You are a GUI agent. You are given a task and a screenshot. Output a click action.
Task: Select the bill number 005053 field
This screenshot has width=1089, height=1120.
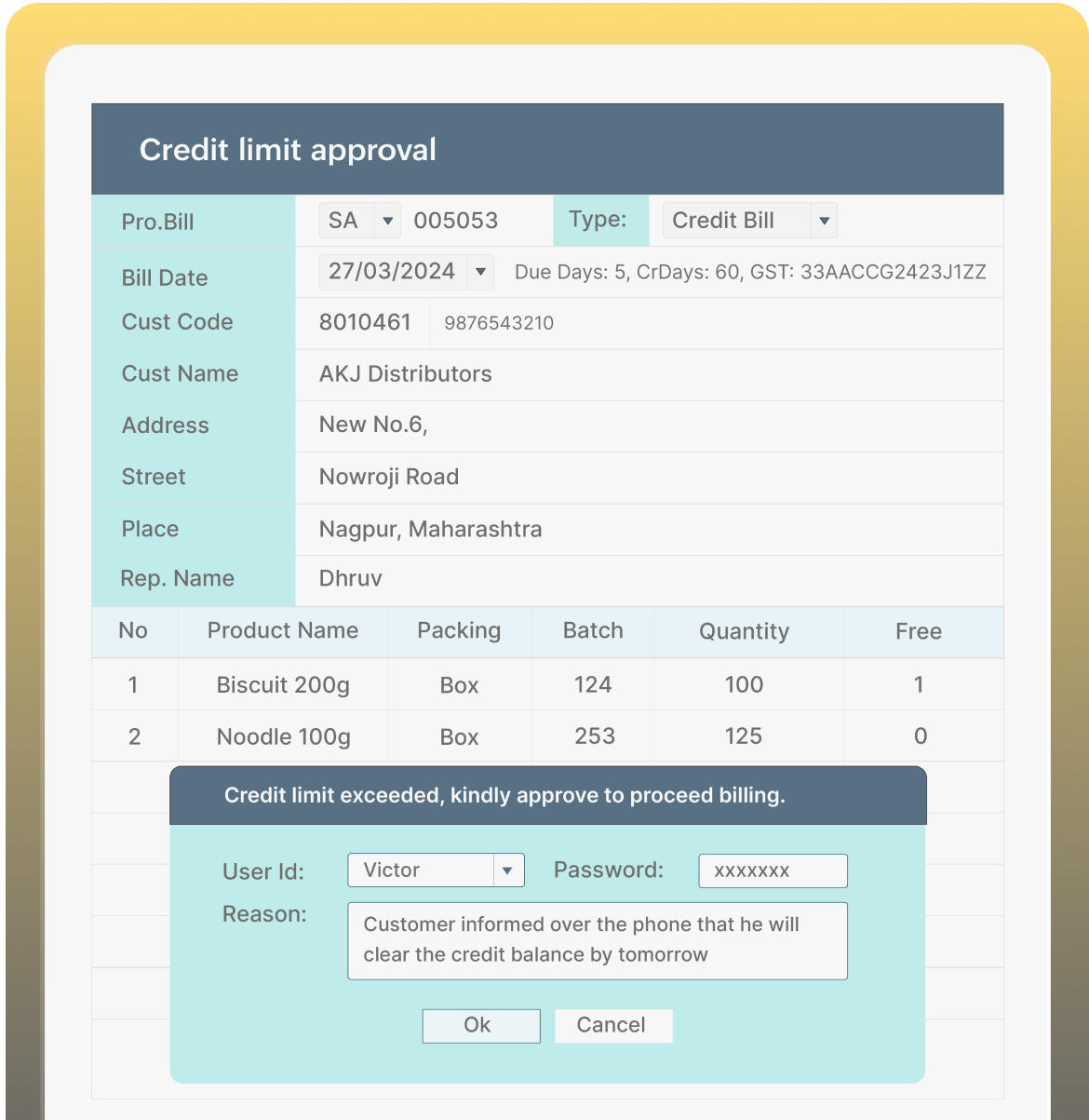point(457,221)
